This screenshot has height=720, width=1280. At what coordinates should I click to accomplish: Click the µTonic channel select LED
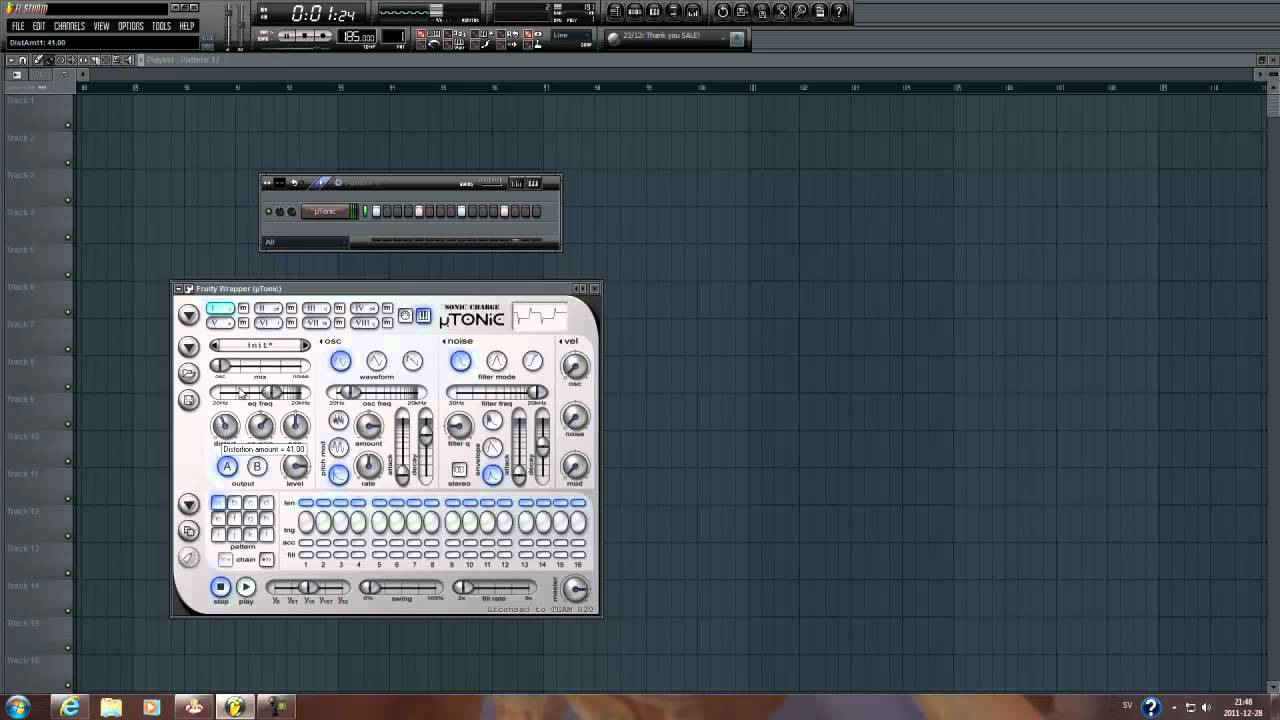pyautogui.click(x=365, y=211)
